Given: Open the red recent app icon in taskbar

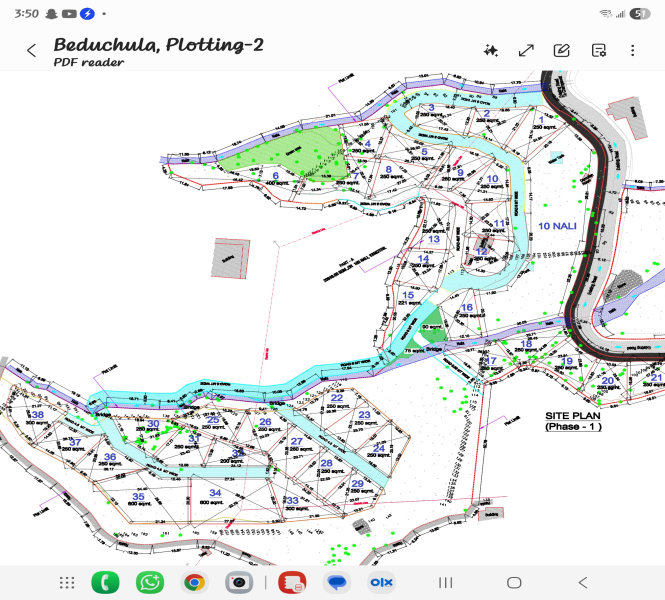Looking at the screenshot, I should pos(291,582).
